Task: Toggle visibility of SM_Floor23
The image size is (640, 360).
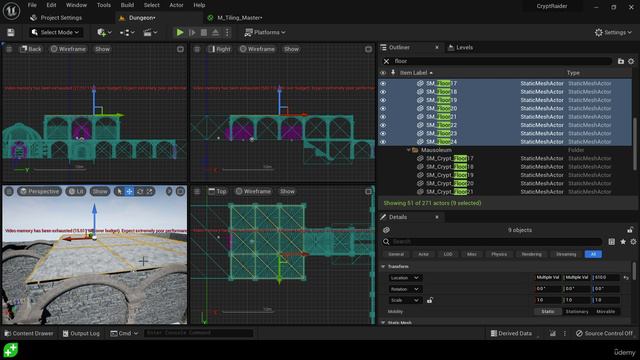Action: (383, 133)
